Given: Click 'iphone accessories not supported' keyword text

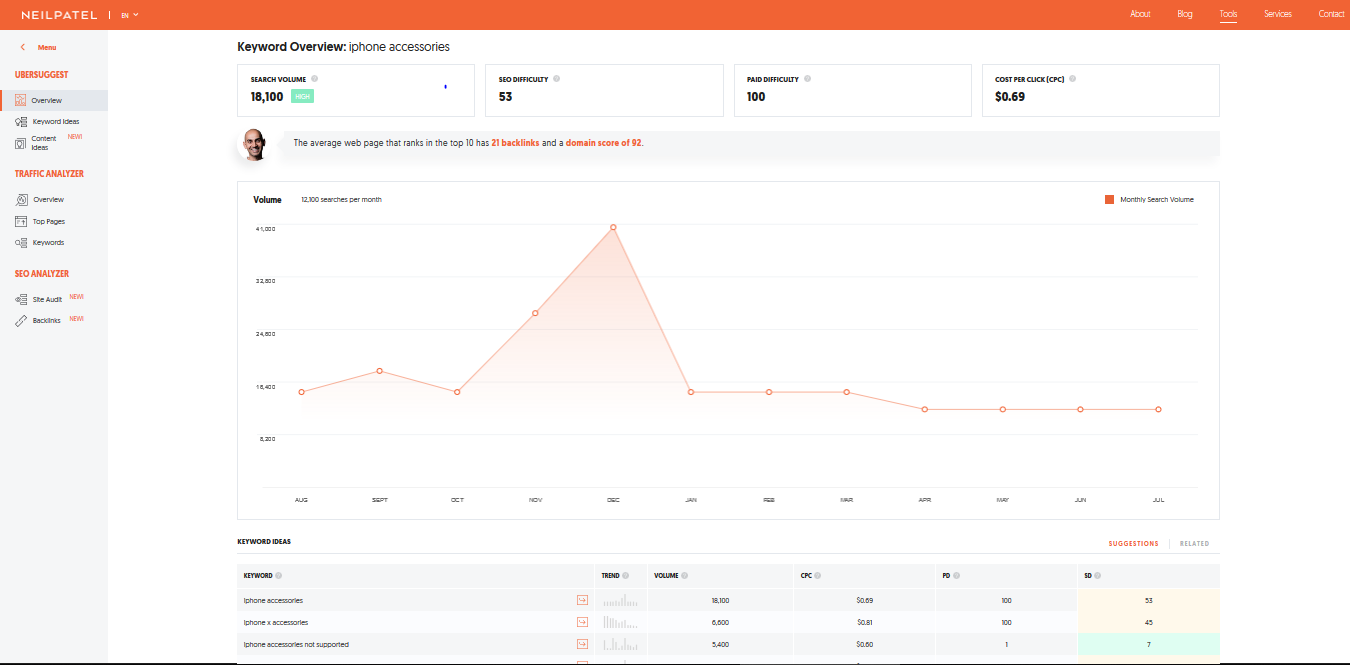Looking at the screenshot, I should (296, 644).
